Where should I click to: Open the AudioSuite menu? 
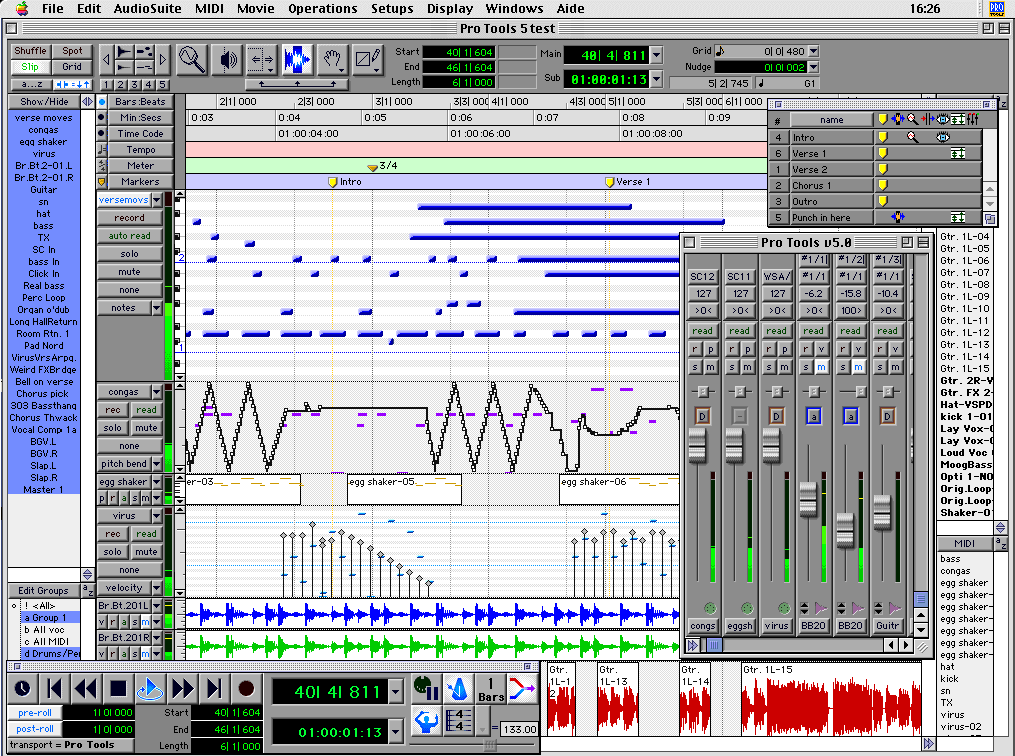pos(146,9)
